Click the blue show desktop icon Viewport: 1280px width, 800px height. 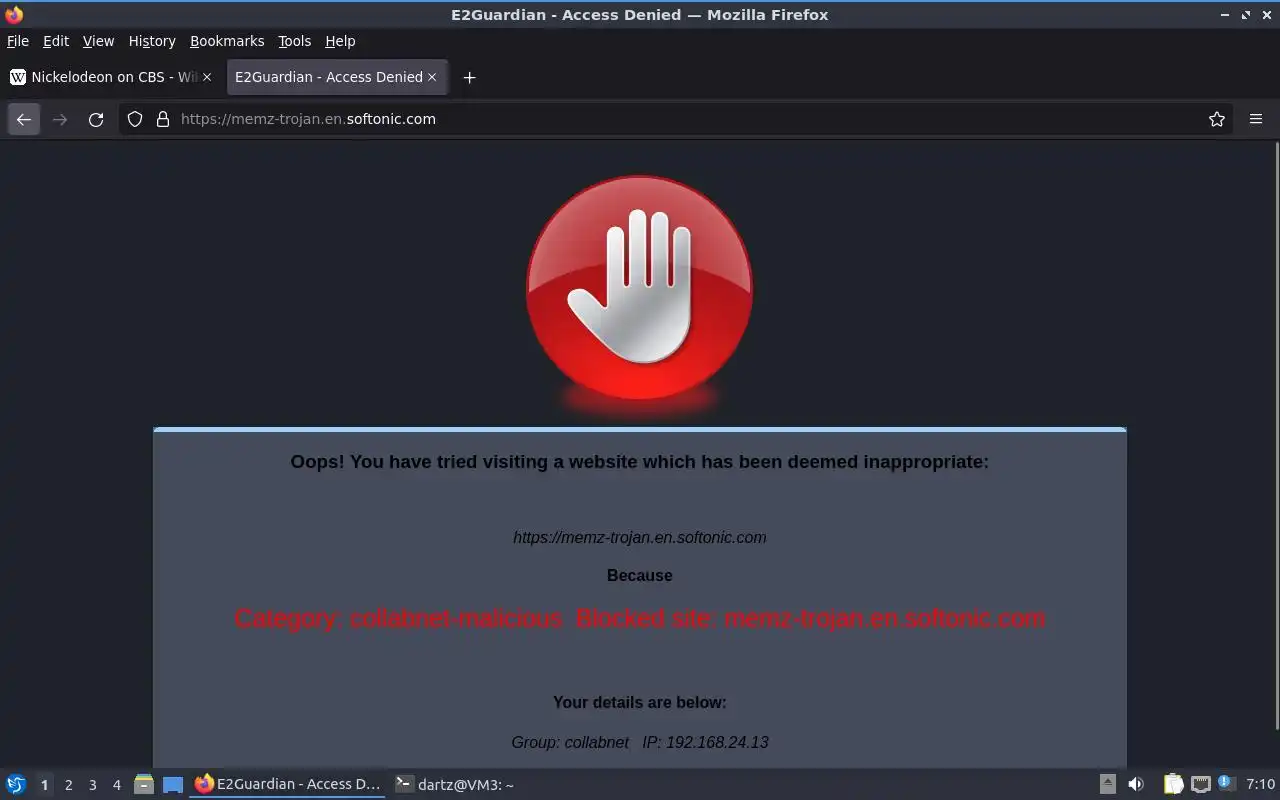tap(173, 785)
